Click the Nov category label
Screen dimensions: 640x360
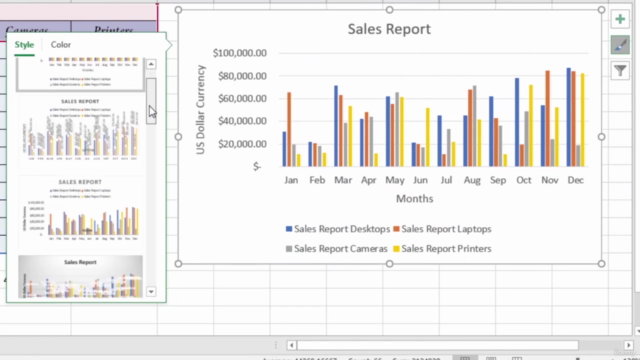(x=550, y=180)
